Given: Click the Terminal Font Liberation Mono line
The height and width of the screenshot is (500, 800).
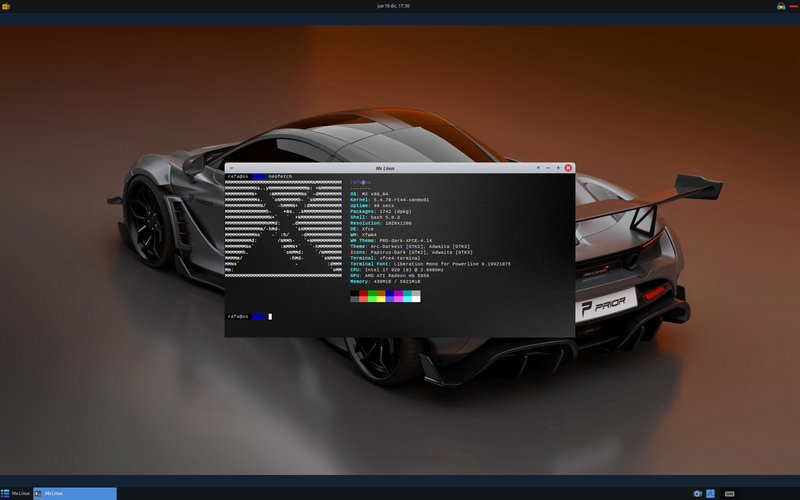Looking at the screenshot, I should (431, 264).
